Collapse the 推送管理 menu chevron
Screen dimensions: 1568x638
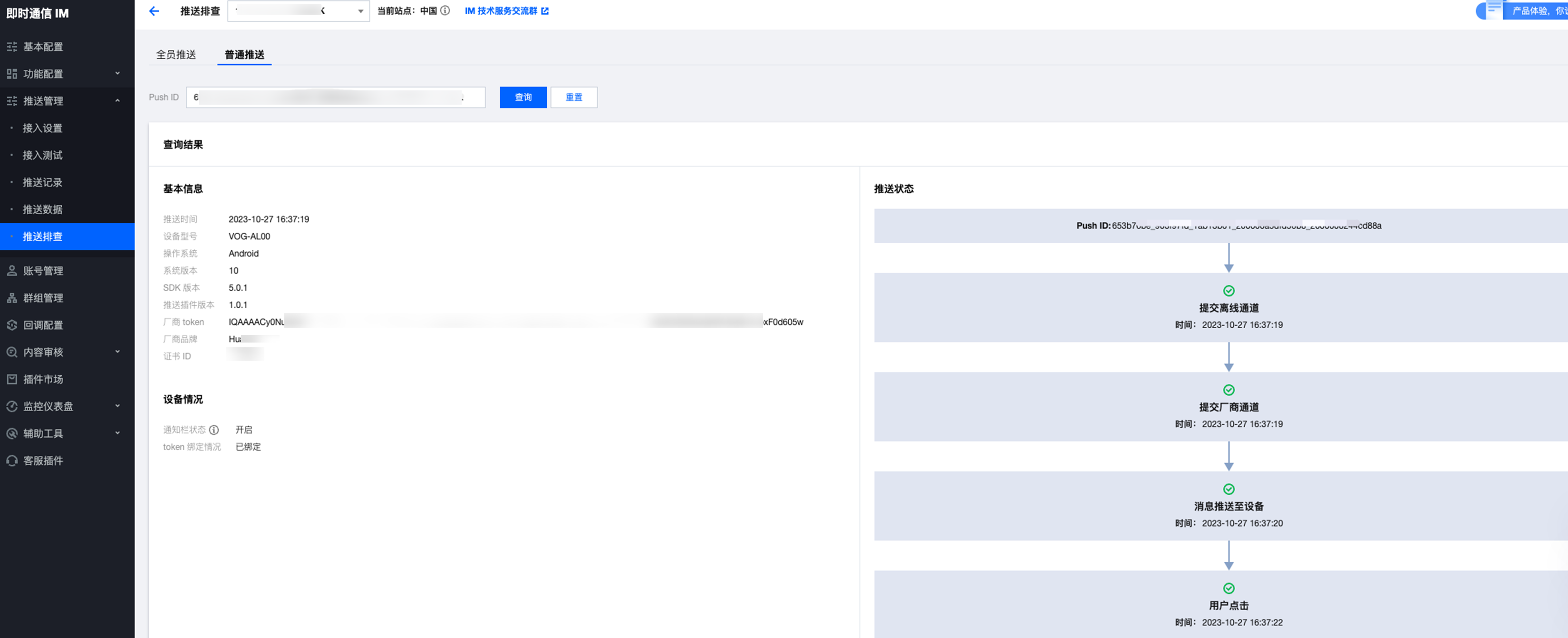click(x=117, y=100)
